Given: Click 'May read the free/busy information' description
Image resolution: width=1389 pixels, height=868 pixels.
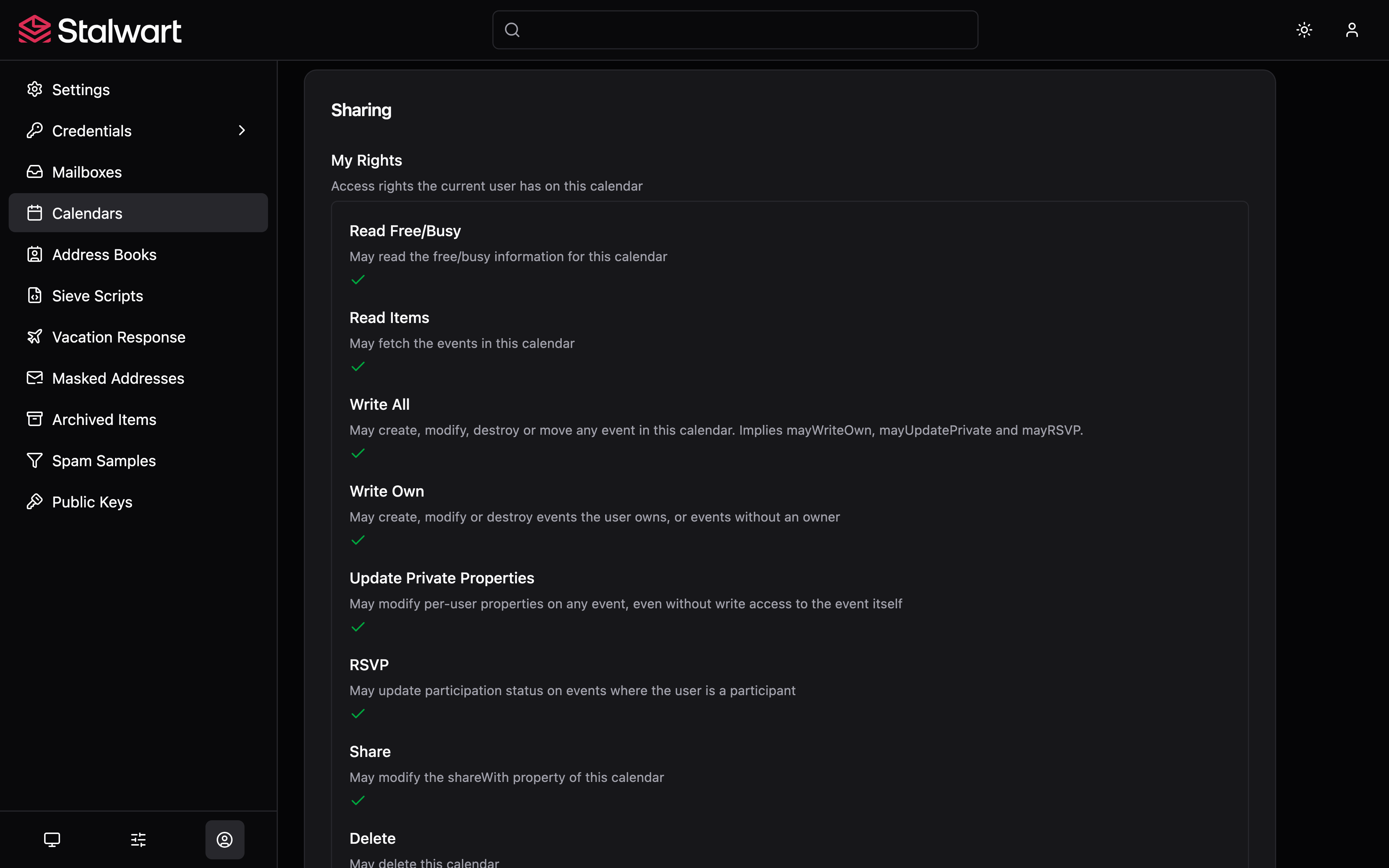Looking at the screenshot, I should [508, 257].
